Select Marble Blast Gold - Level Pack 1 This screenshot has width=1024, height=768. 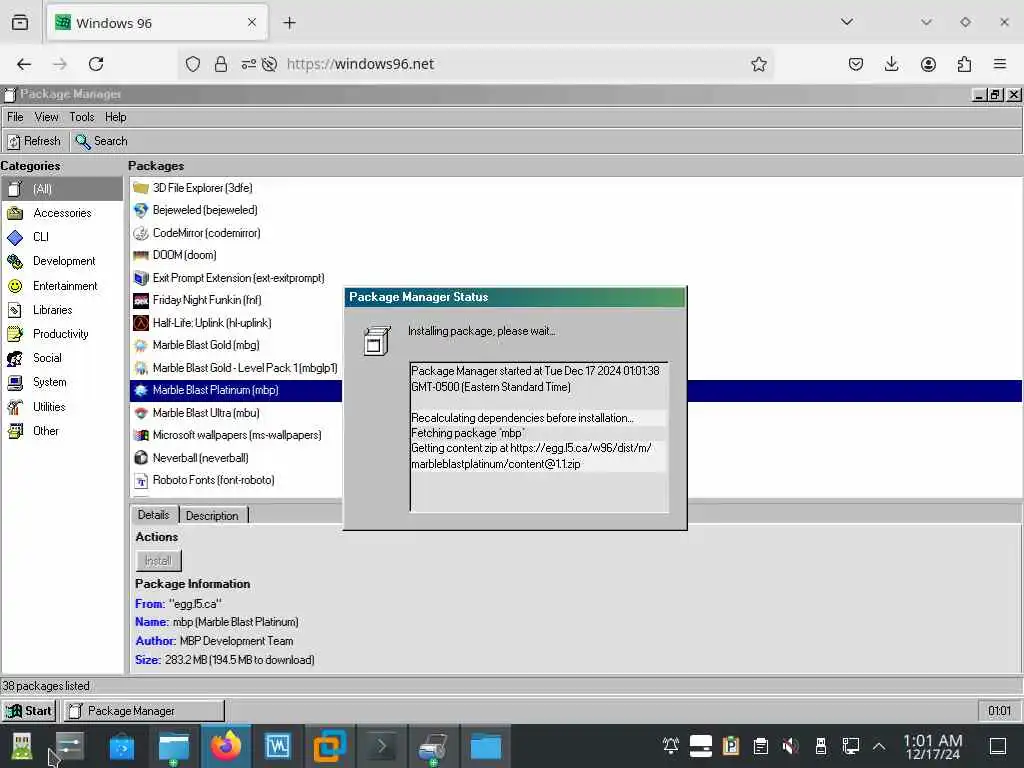point(236,368)
